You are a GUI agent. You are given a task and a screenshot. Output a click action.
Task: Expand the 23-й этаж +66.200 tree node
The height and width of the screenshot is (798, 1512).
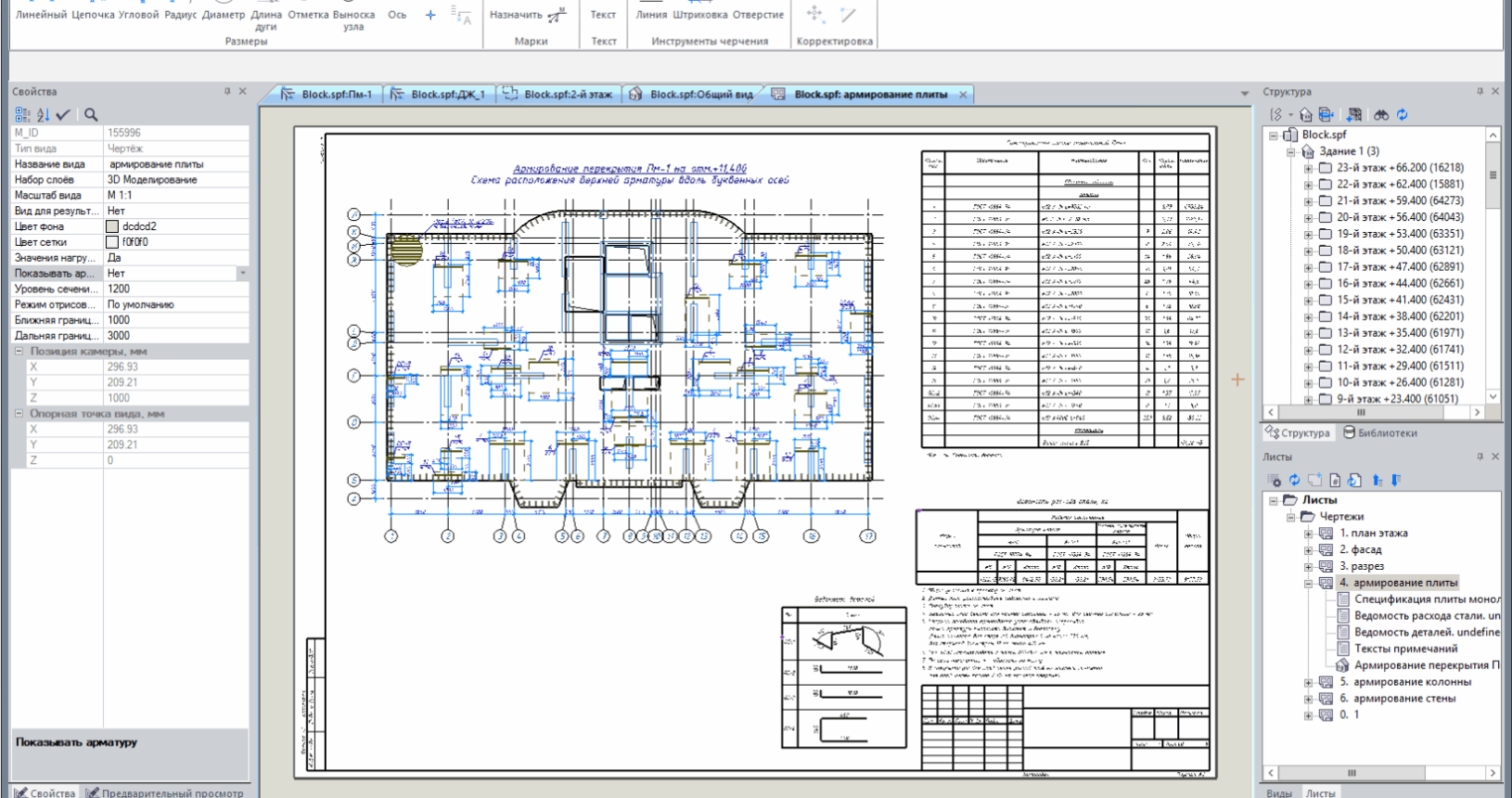[x=1308, y=168]
